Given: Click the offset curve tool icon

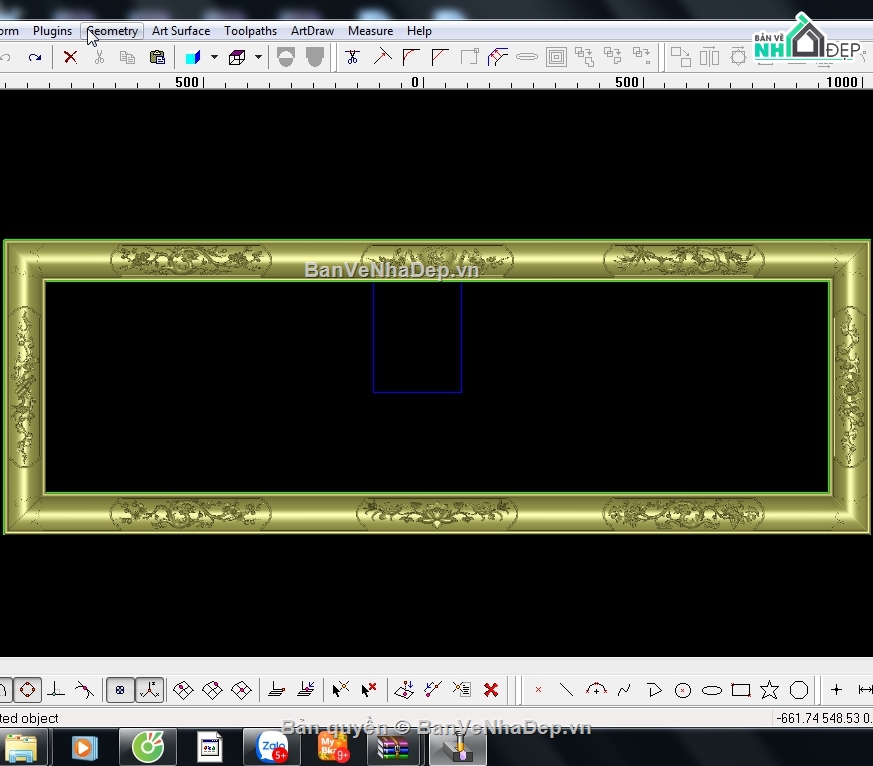Looking at the screenshot, I should click(498, 57).
